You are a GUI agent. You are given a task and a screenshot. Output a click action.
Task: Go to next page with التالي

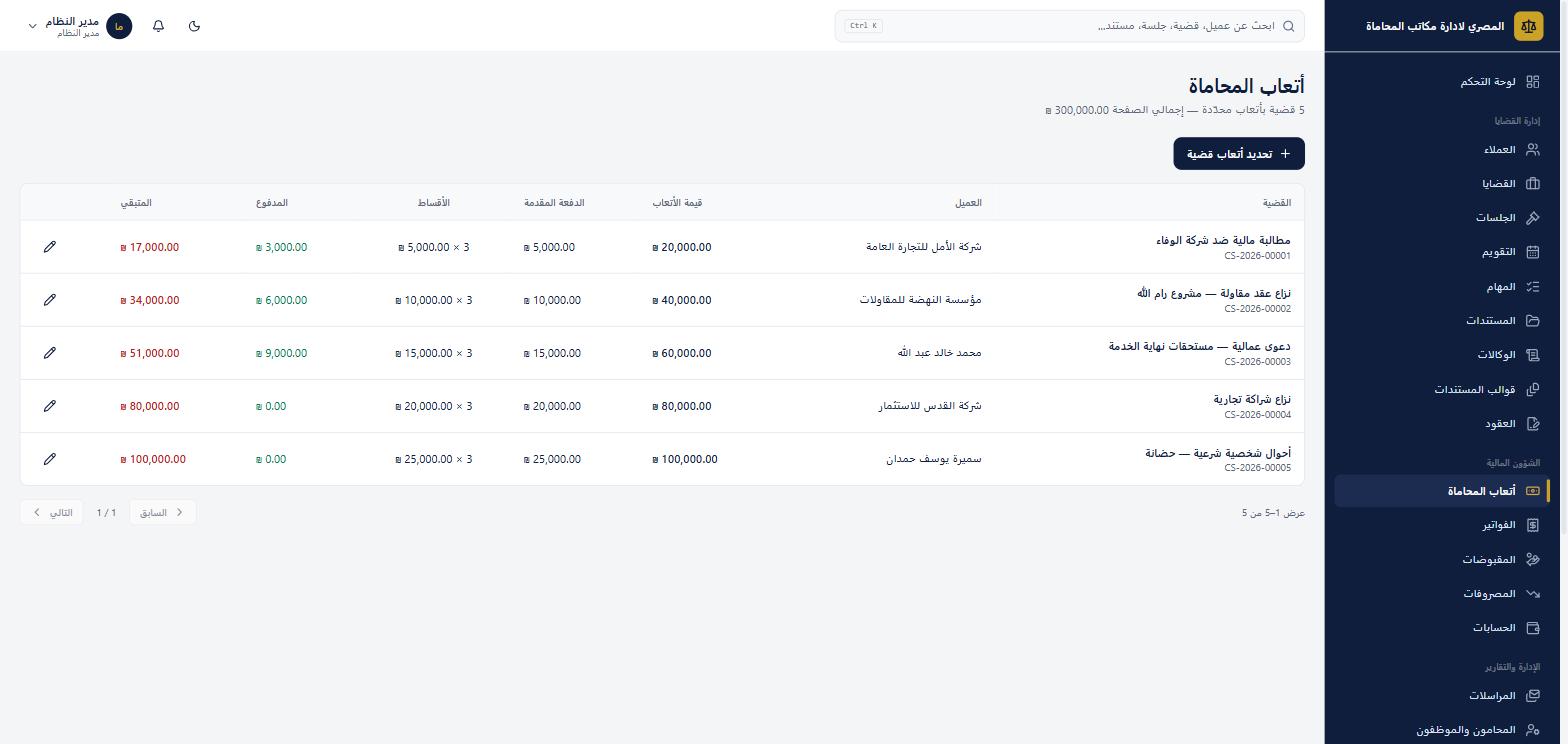[53, 512]
